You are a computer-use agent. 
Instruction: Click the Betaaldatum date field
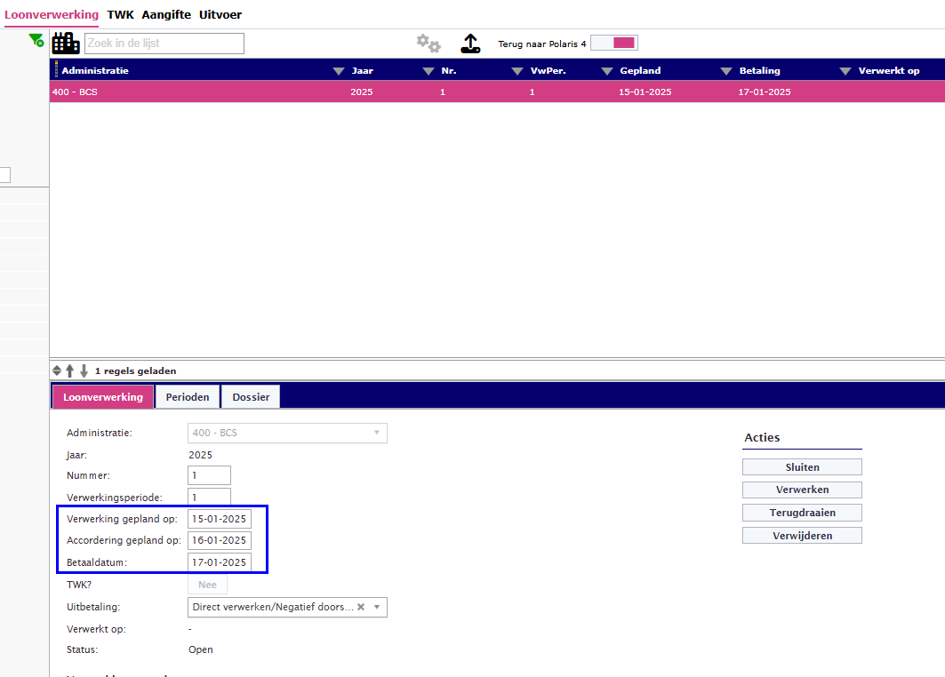[x=219, y=562]
